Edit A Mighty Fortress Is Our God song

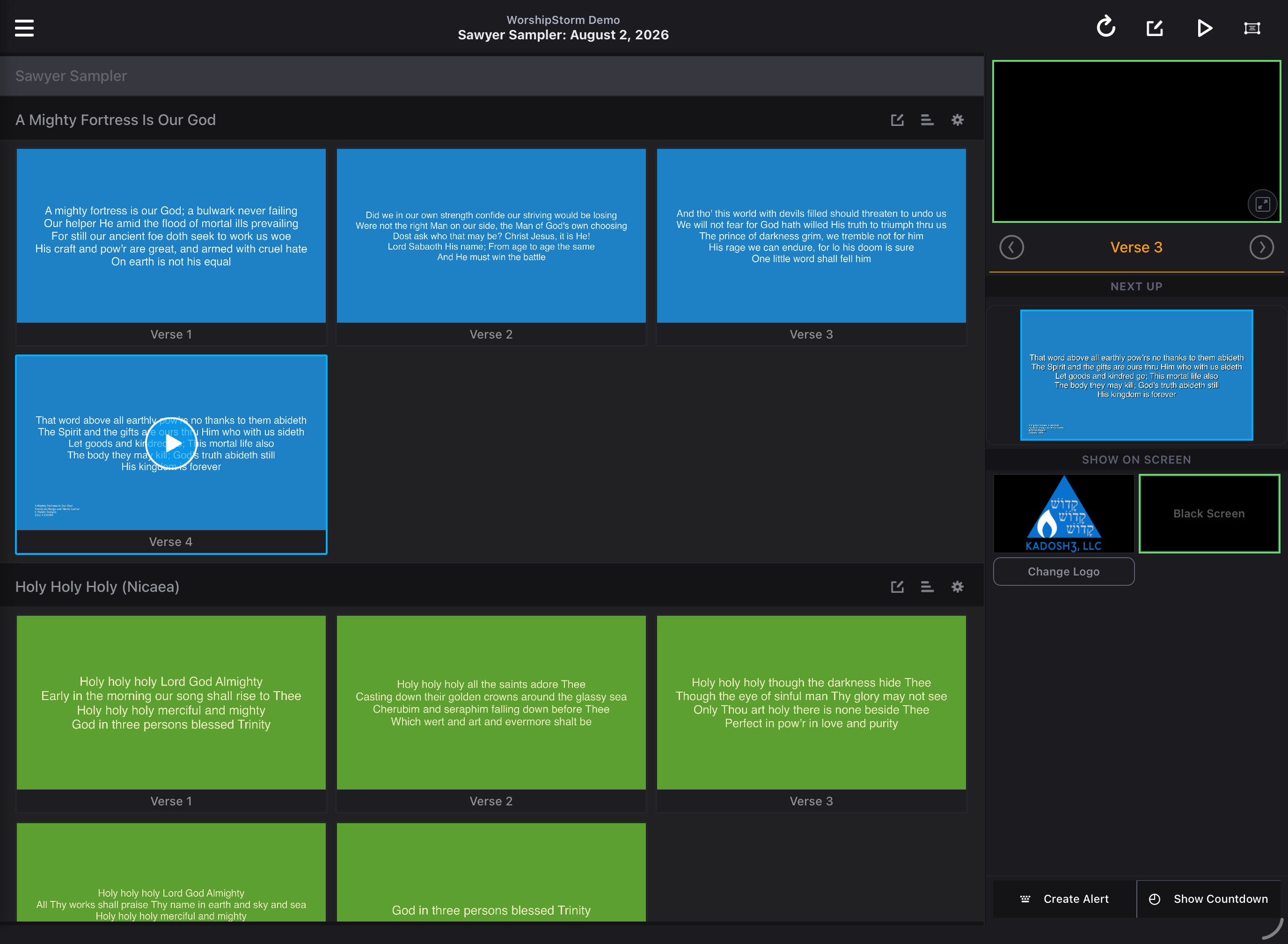pos(897,119)
